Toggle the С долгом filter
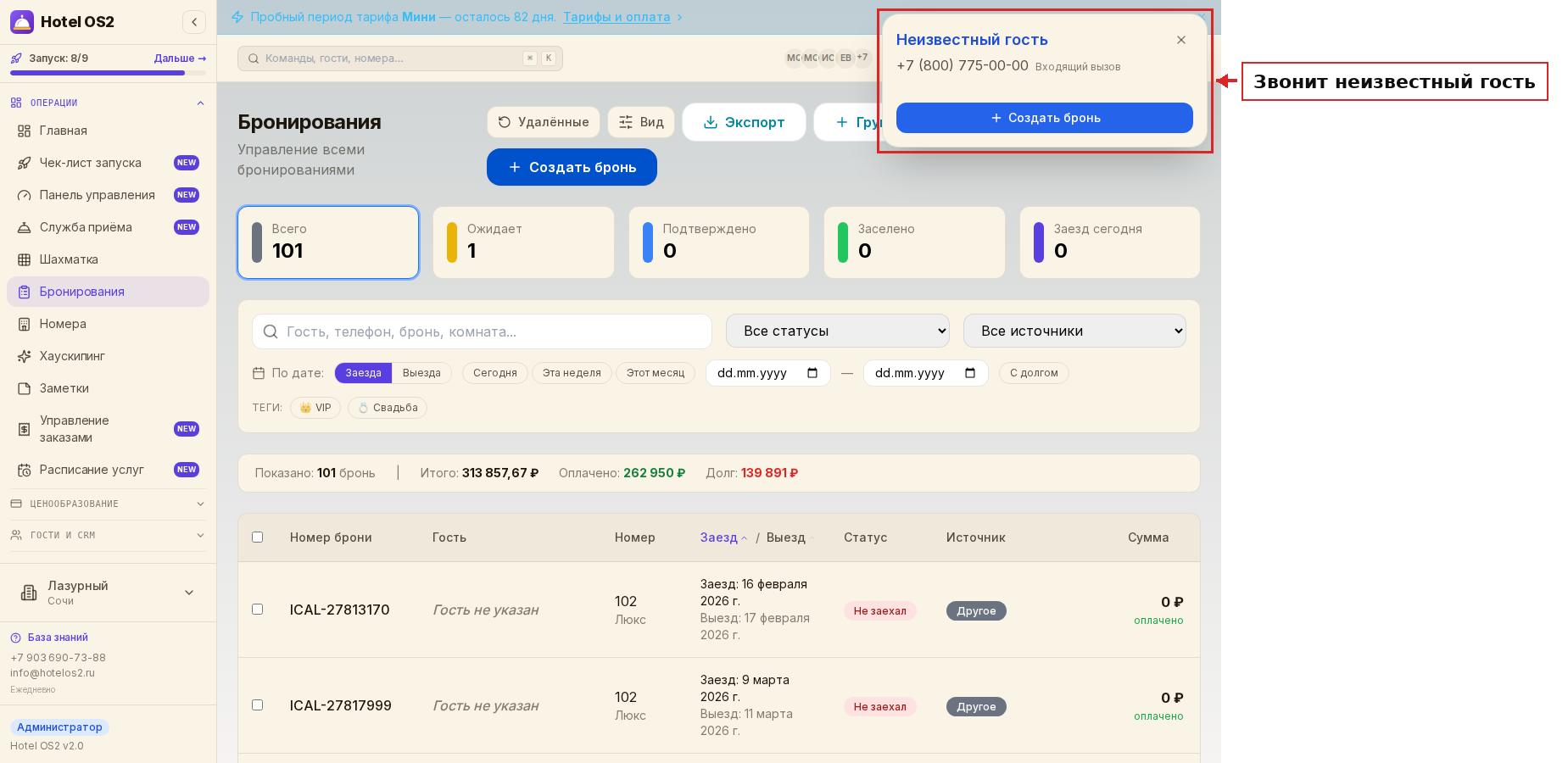The height and width of the screenshot is (763, 1568). (x=1034, y=373)
